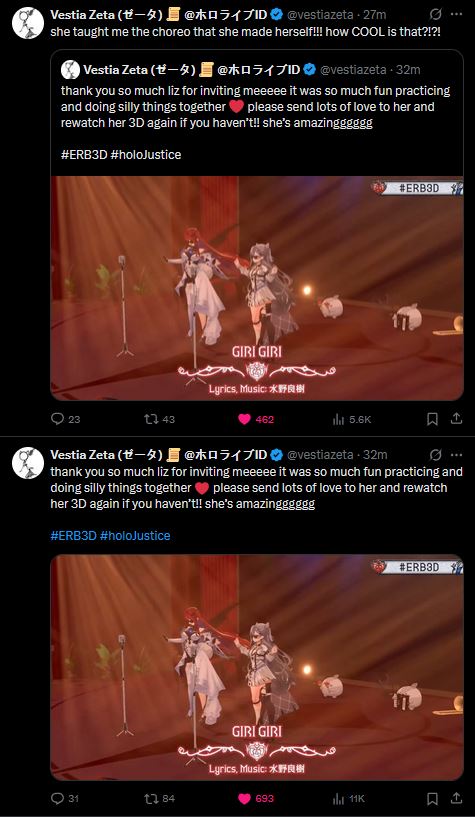Open the Vestia Zeta profile avatar on the top tweet

pos(28,23)
